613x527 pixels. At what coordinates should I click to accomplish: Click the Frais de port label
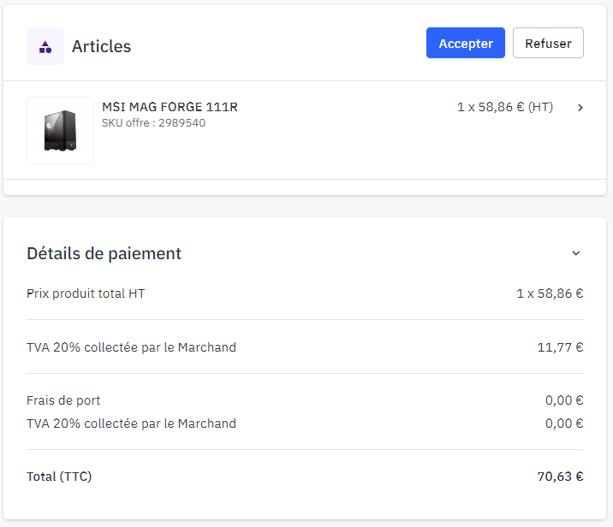(63, 400)
